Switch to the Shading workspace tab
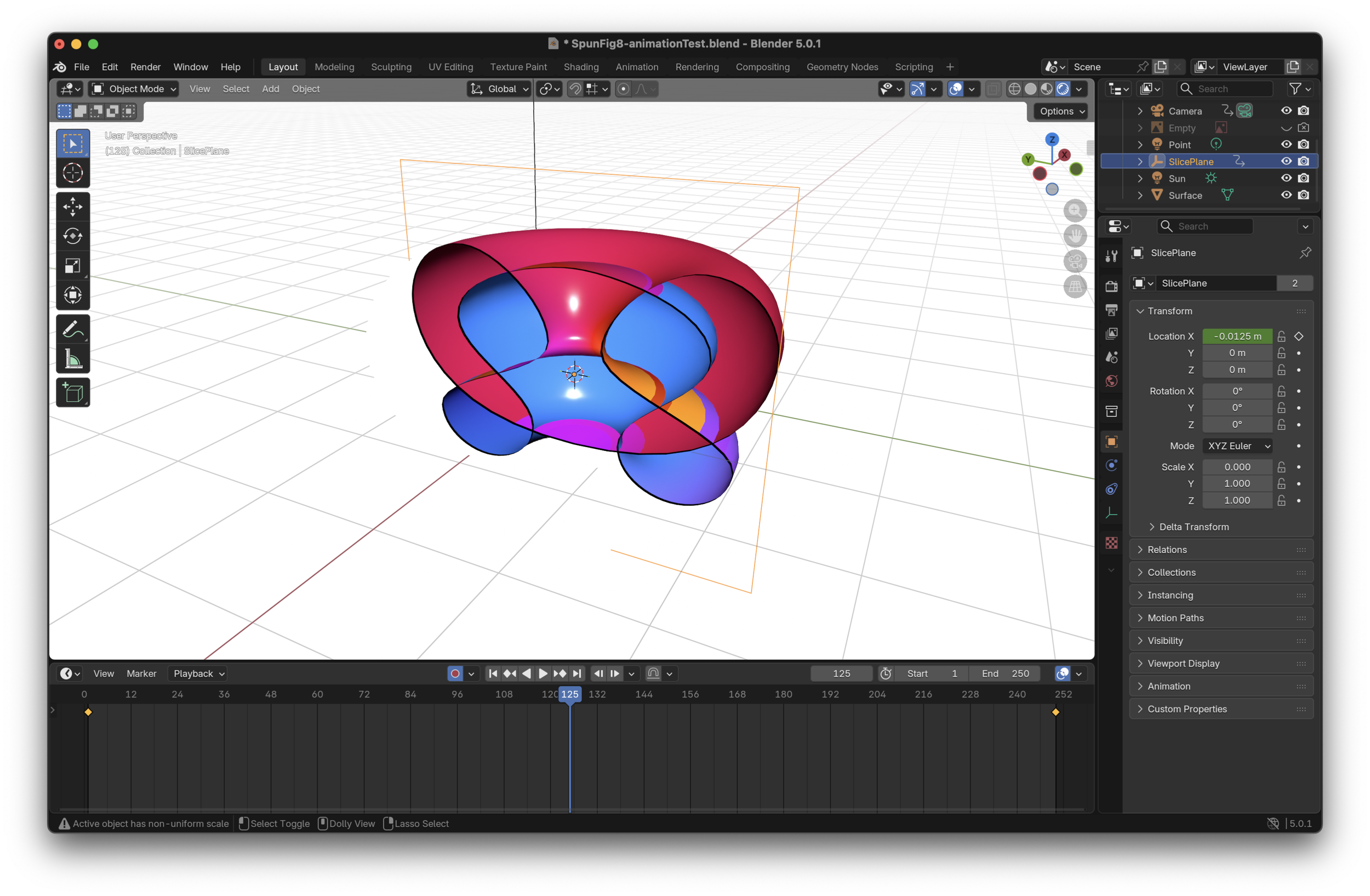This screenshot has height=896, width=1370. click(x=581, y=67)
